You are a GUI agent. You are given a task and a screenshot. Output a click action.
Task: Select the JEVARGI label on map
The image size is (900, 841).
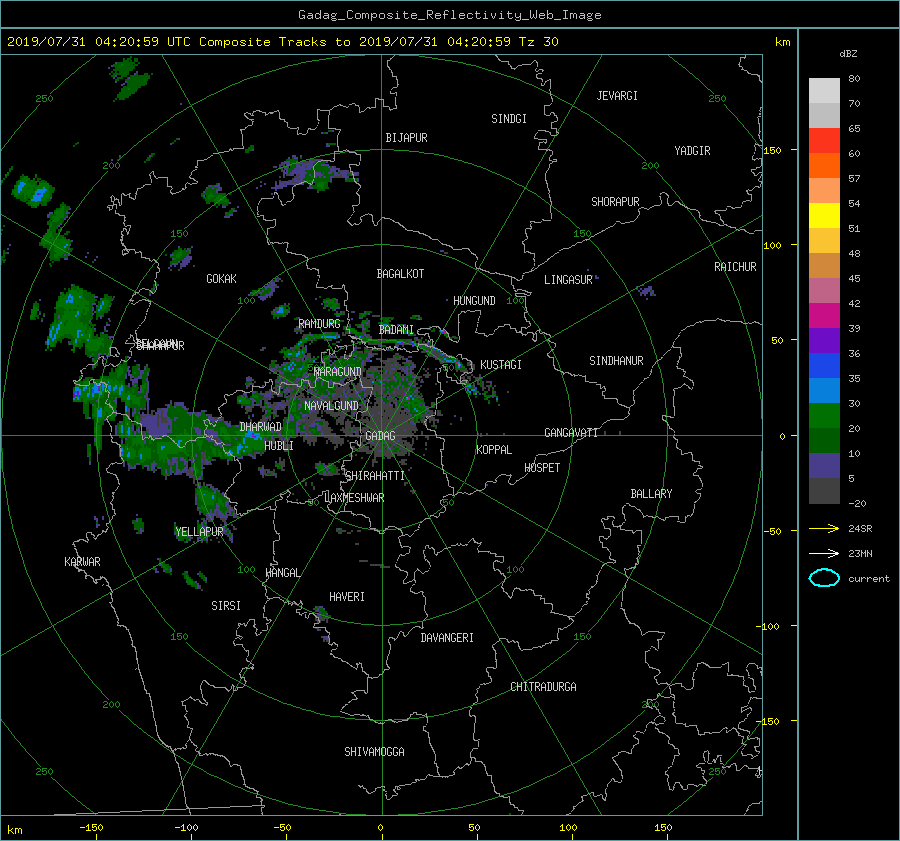[x=617, y=96]
